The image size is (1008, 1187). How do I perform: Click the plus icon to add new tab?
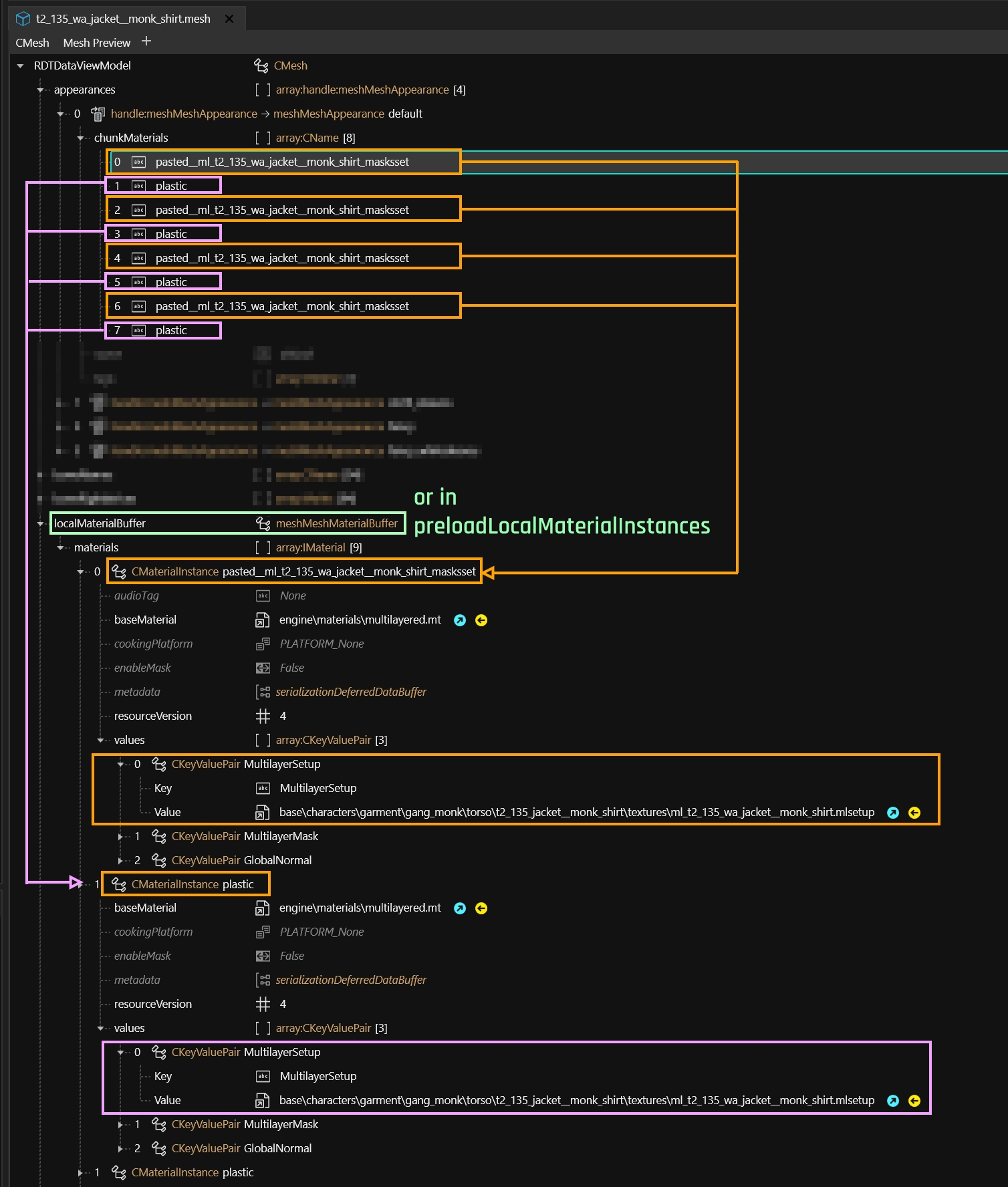(x=146, y=41)
